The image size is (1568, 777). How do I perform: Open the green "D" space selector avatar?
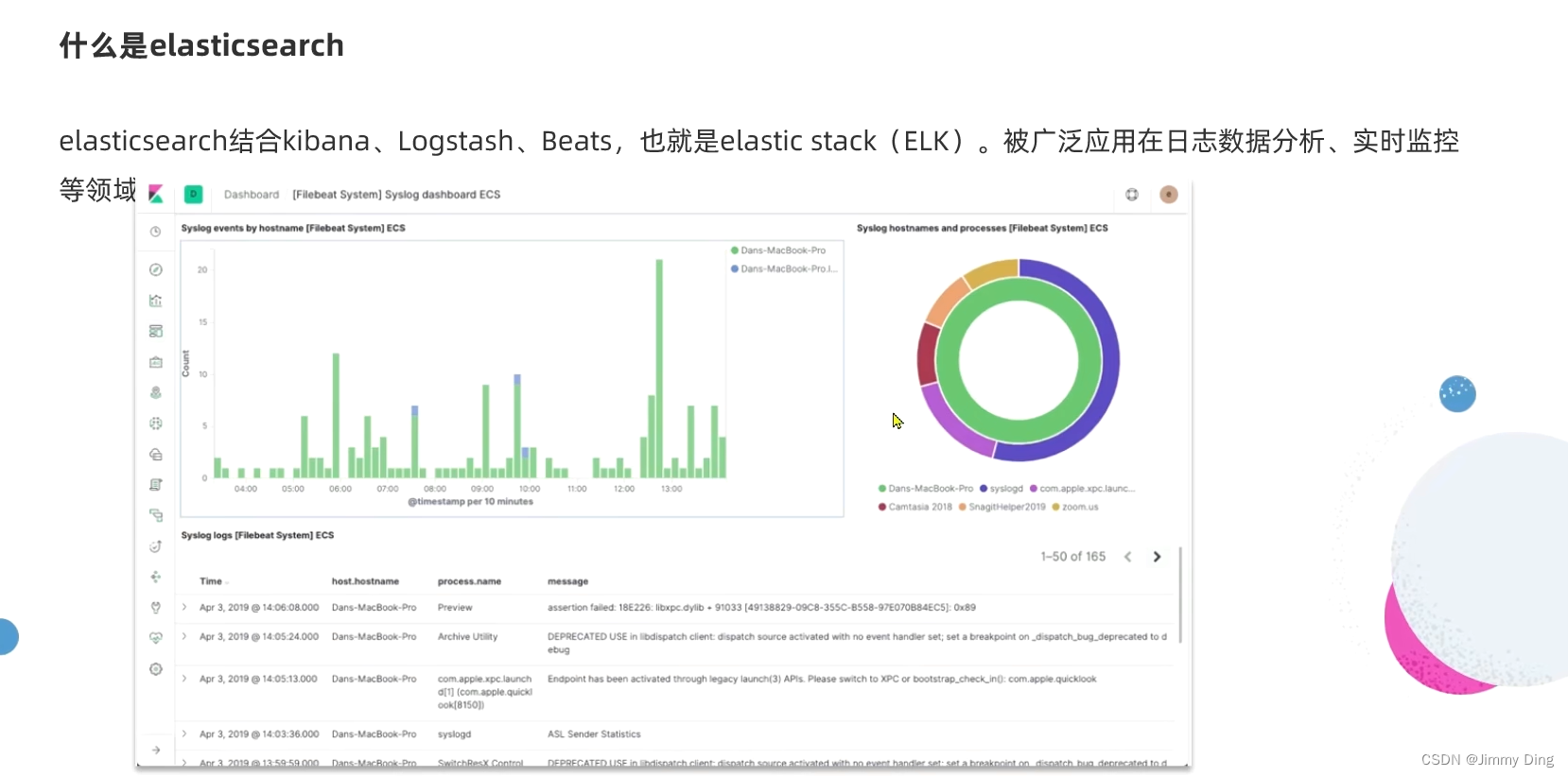tap(194, 194)
